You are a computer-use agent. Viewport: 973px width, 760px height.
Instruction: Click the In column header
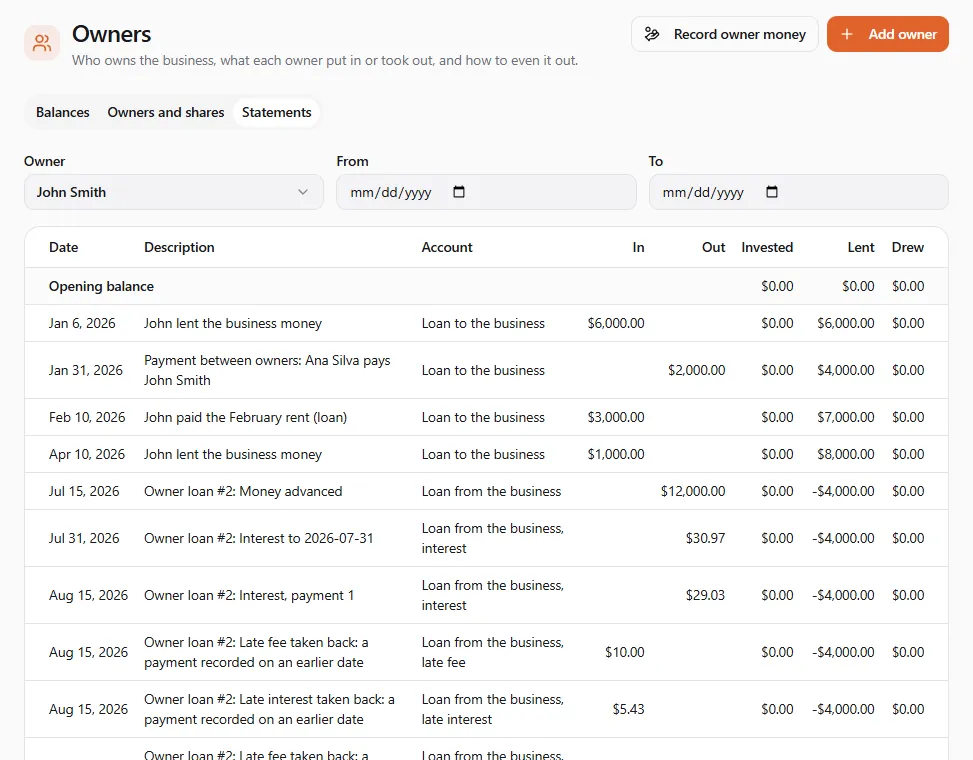639,248
